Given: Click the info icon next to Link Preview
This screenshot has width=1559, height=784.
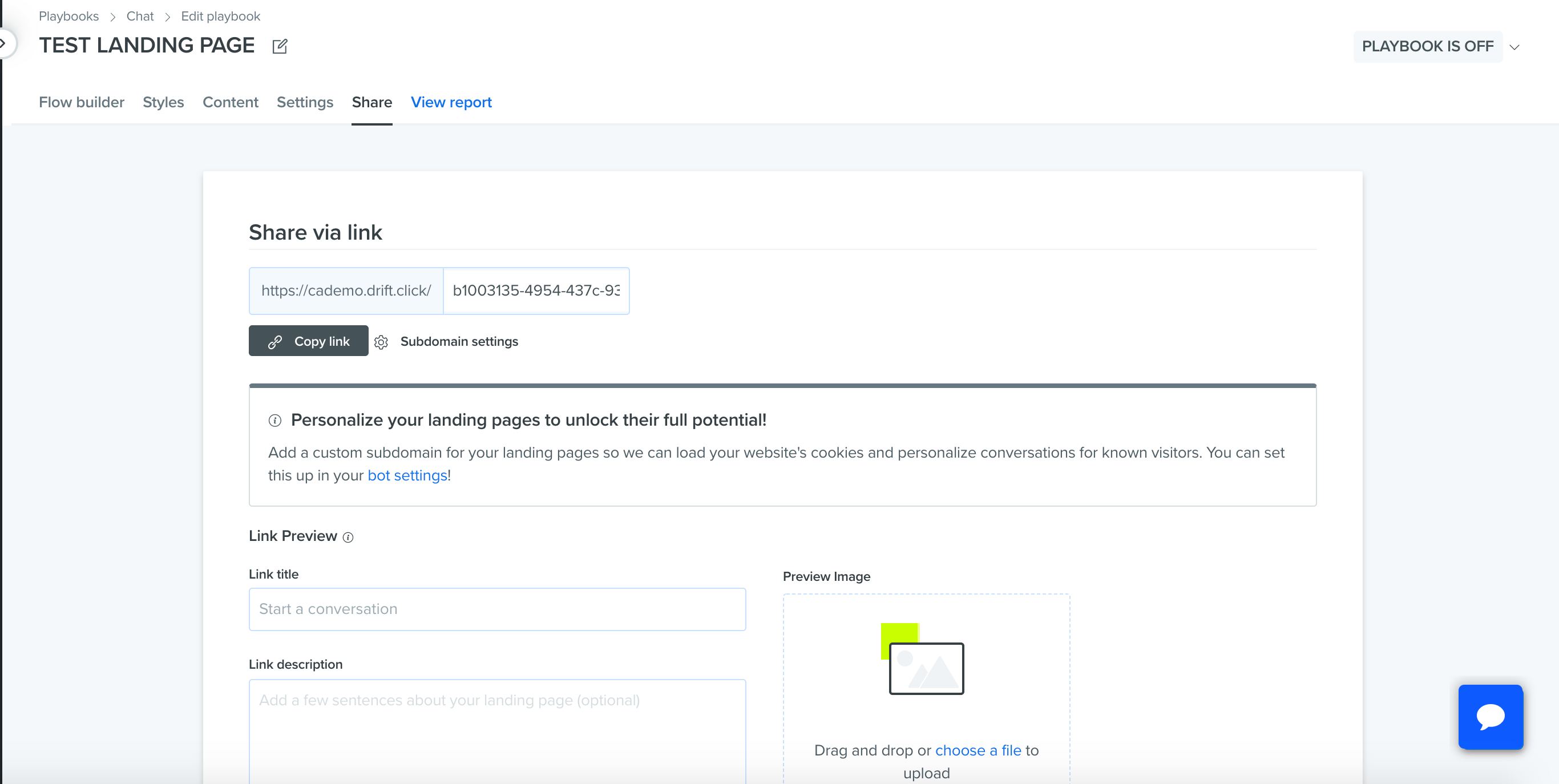Looking at the screenshot, I should 348,537.
